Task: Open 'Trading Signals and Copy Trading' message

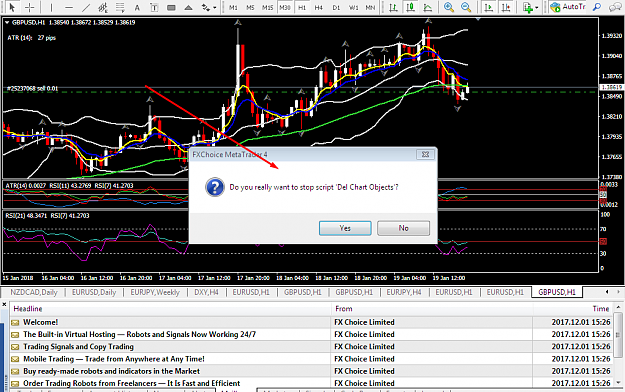Action: 311,347
